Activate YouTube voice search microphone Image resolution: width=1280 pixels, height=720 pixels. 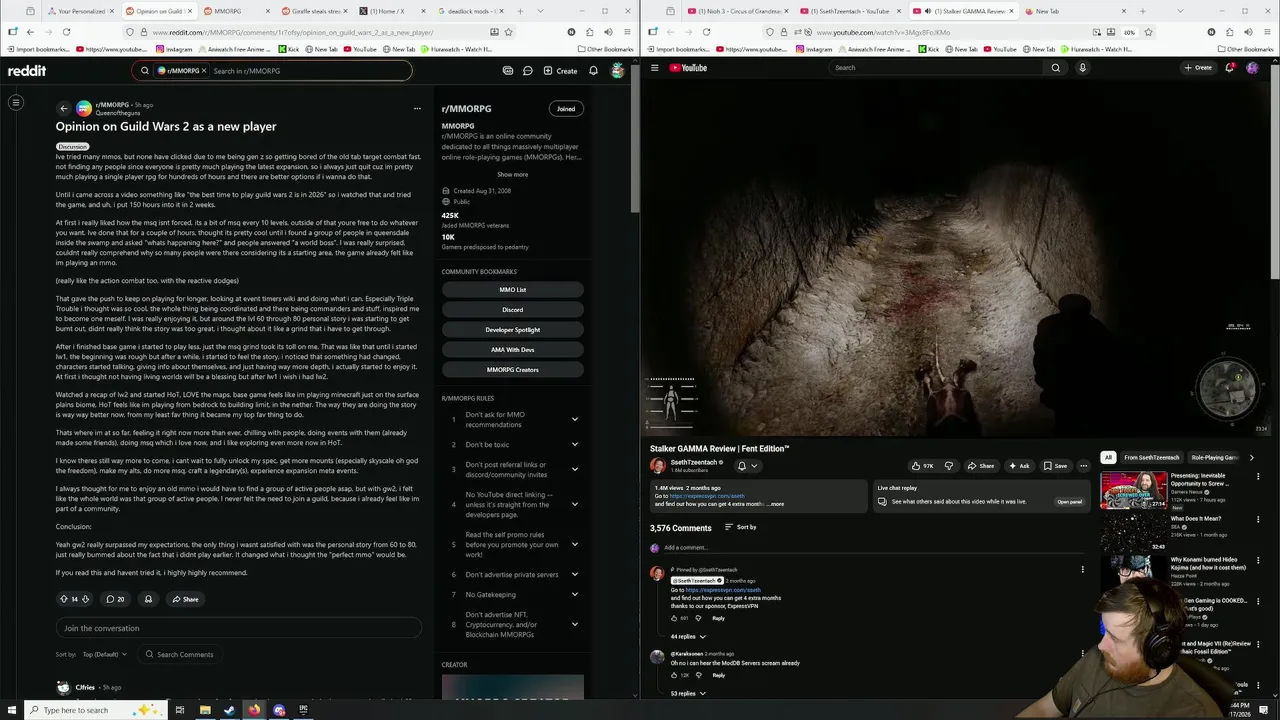[x=1082, y=68]
